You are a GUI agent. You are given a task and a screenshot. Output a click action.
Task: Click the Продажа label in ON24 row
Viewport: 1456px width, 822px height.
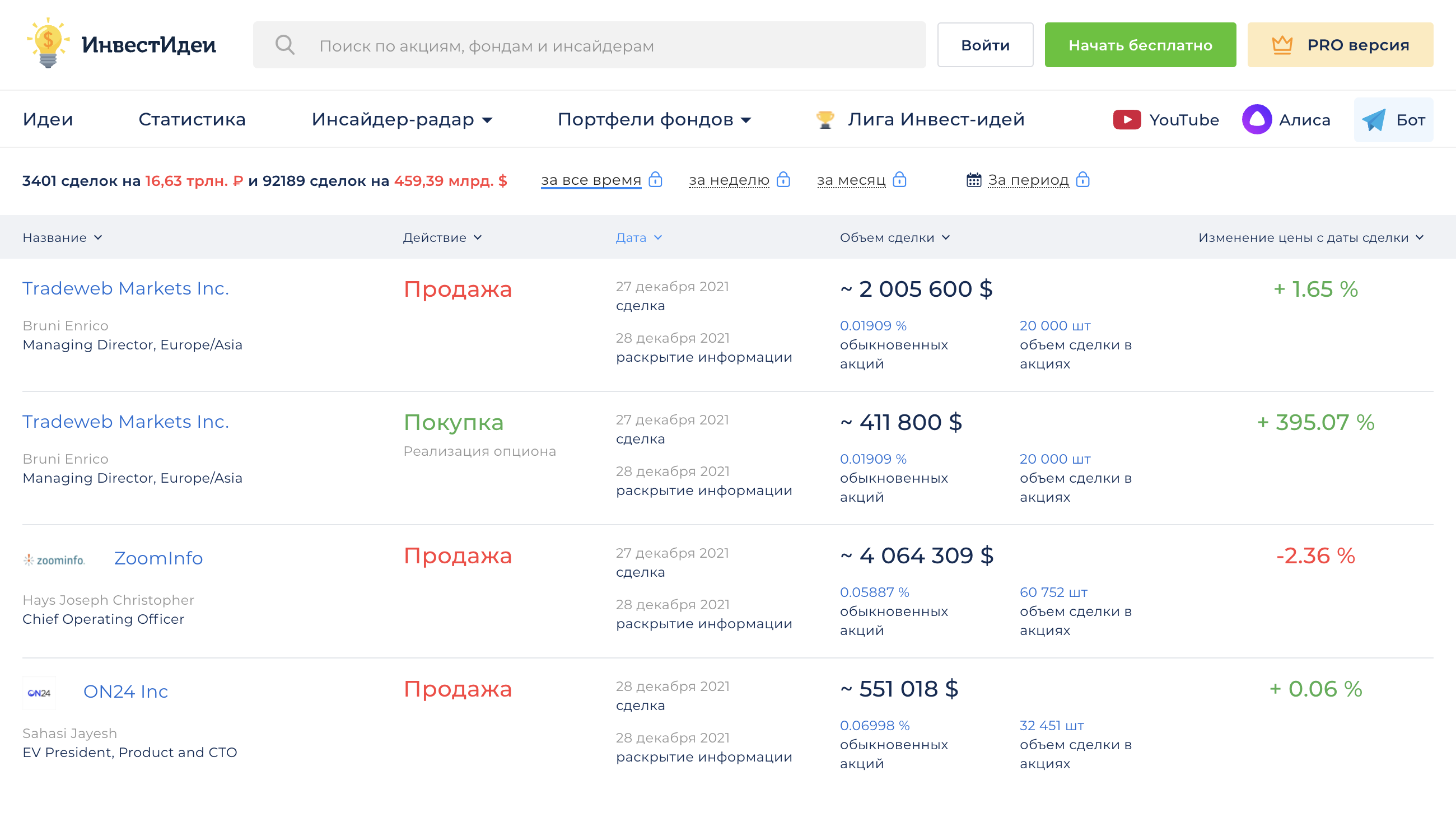click(458, 689)
